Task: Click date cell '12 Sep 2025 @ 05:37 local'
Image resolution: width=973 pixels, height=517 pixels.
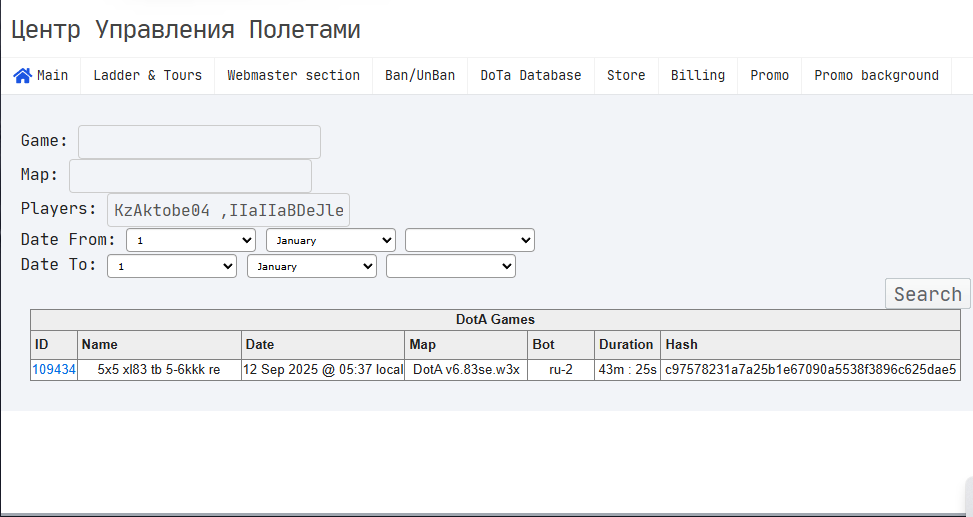Action: pyautogui.click(x=323, y=370)
